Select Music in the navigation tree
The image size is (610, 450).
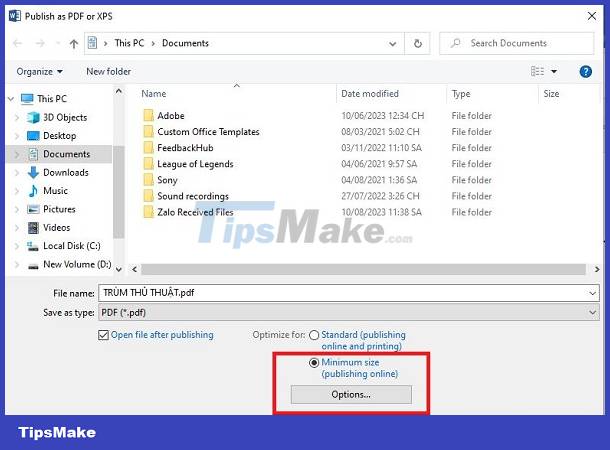click(55, 191)
